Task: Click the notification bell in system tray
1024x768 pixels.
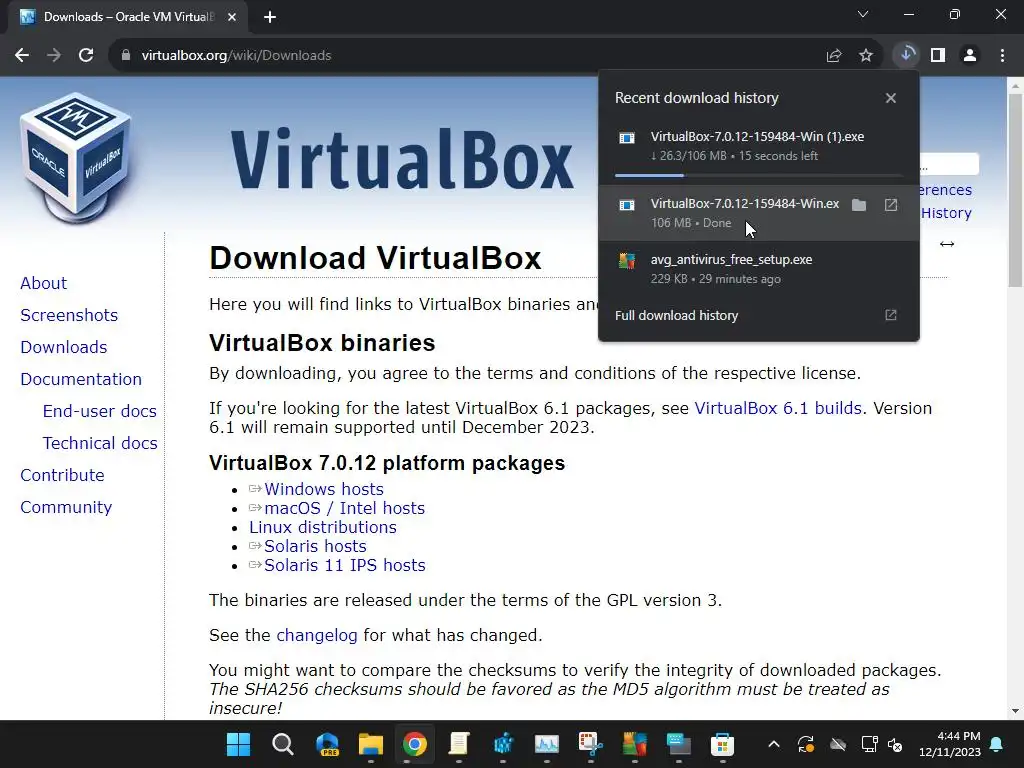Action: (x=997, y=744)
